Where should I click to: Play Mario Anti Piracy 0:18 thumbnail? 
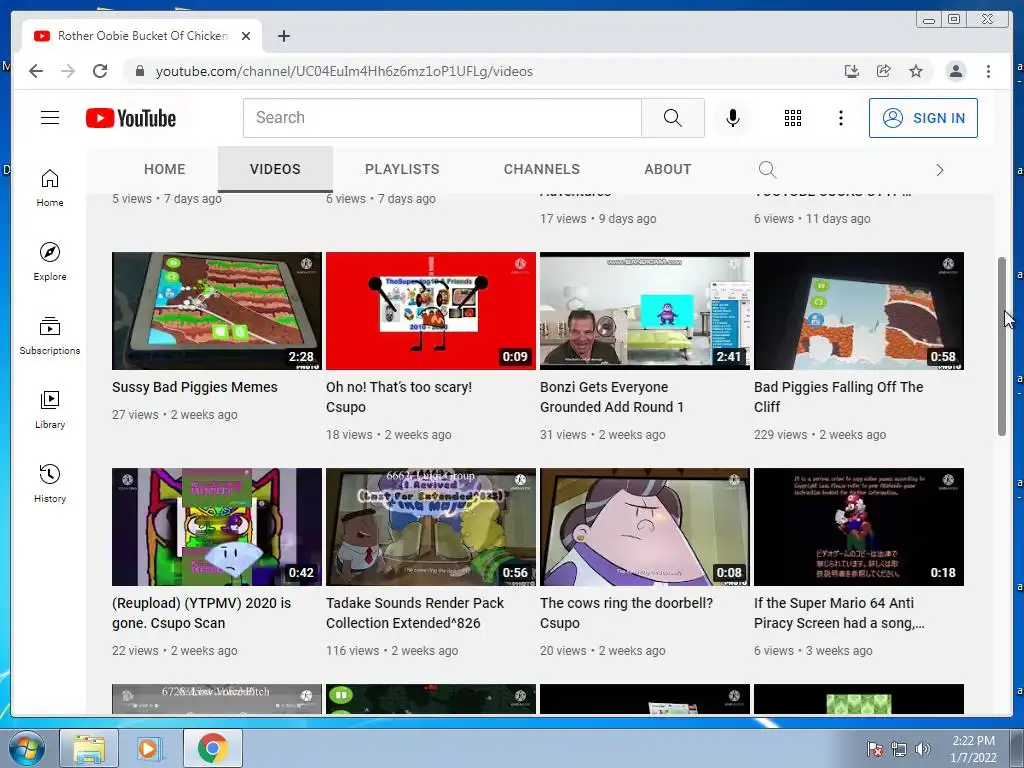859,527
